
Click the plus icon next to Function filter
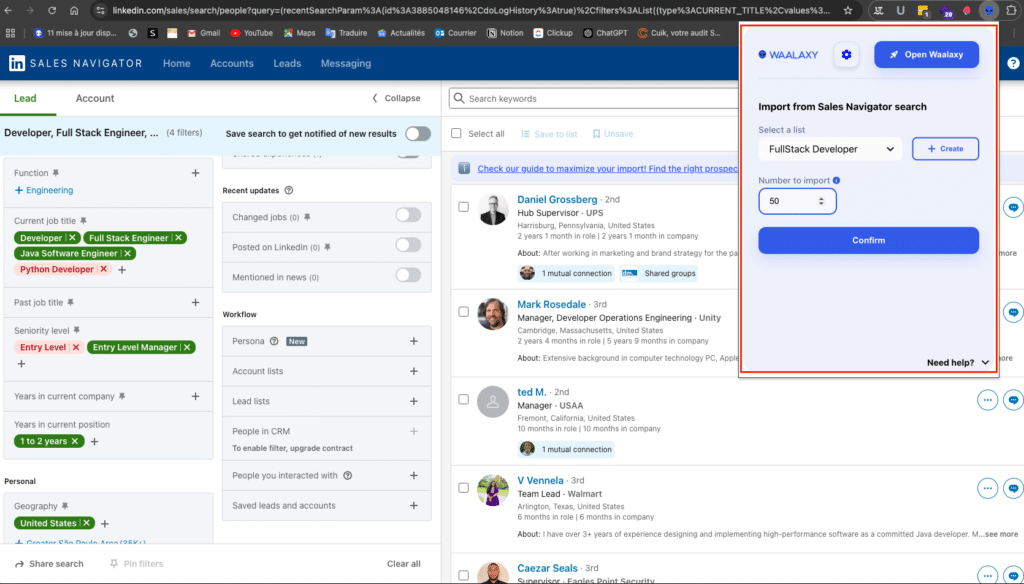(195, 173)
